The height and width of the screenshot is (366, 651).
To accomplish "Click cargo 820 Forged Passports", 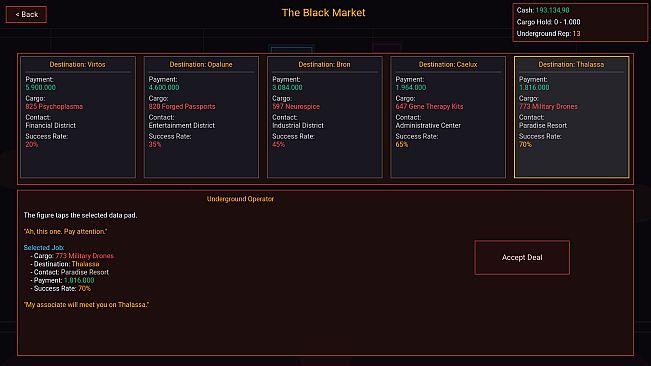I will click(182, 107).
